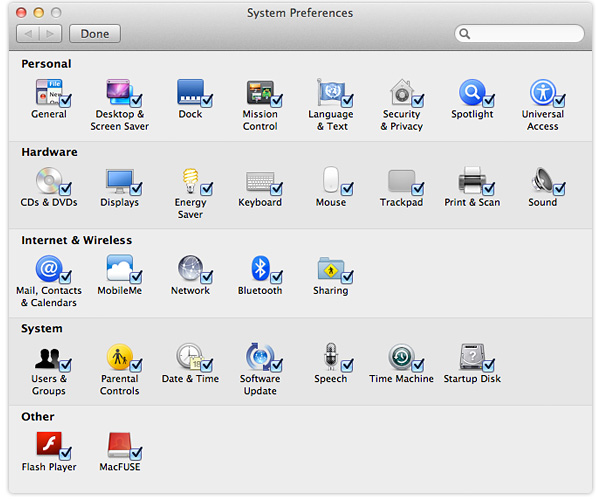
Task: Open Energy Saver light bulb icon
Action: (190, 180)
